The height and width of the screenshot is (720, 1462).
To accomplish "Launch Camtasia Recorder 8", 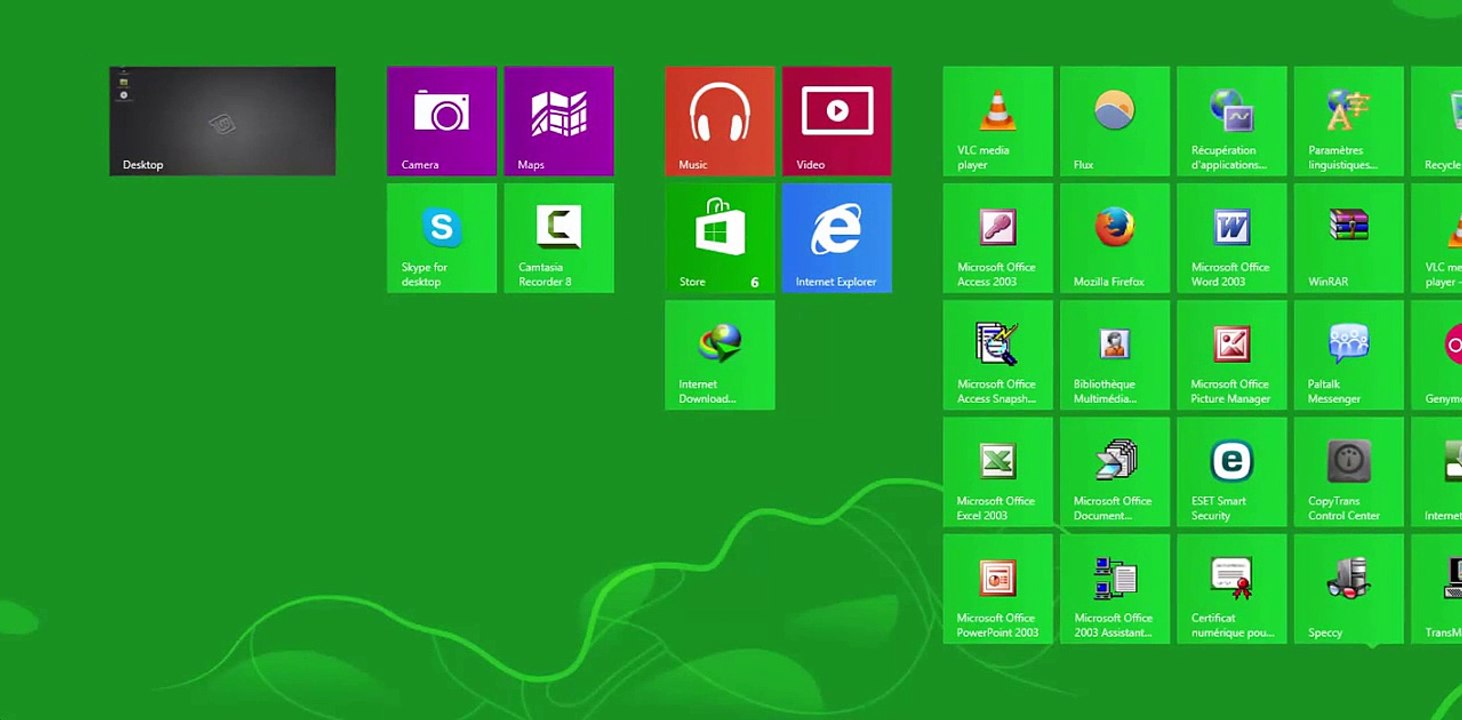I will (559, 238).
